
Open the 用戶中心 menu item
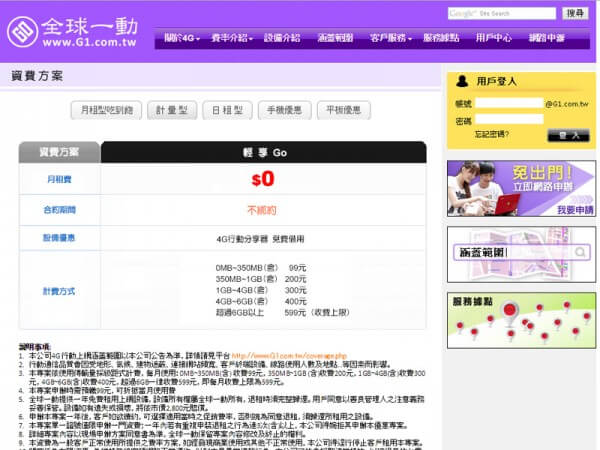click(494, 38)
